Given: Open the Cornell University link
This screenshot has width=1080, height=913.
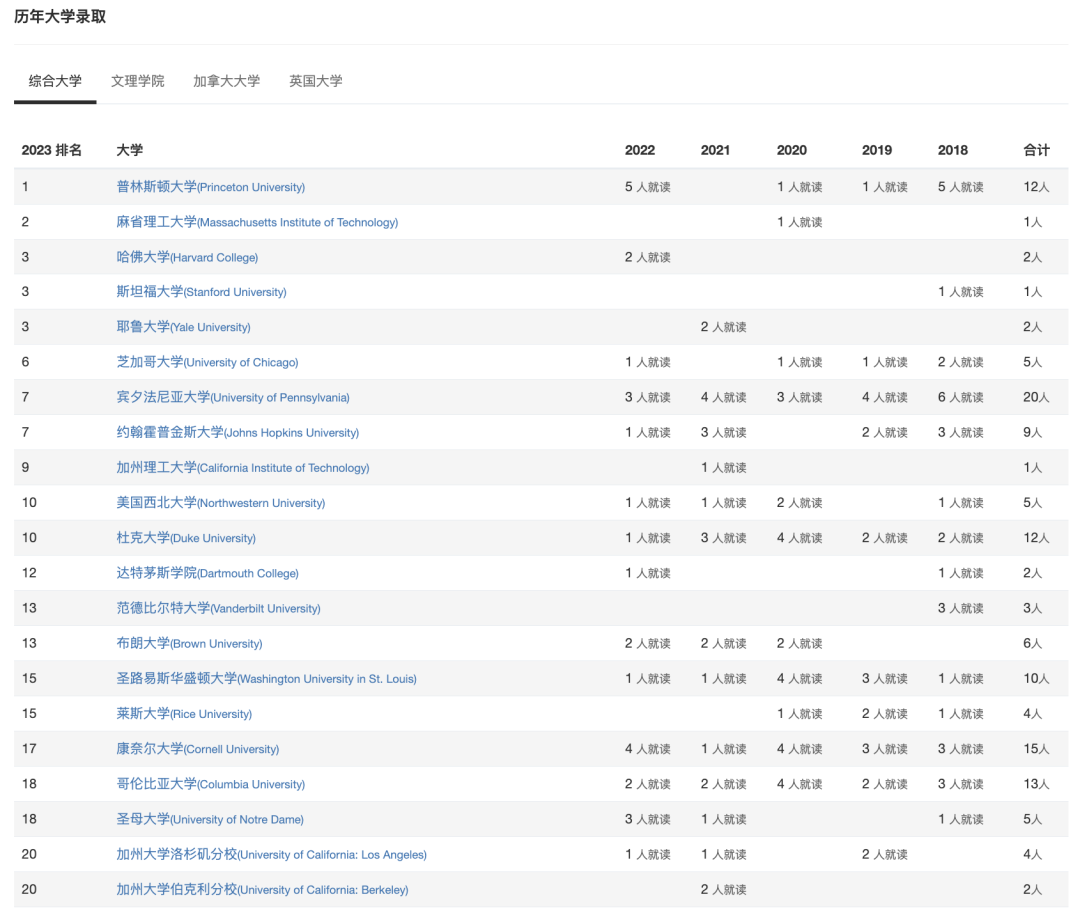Looking at the screenshot, I should 197,749.
